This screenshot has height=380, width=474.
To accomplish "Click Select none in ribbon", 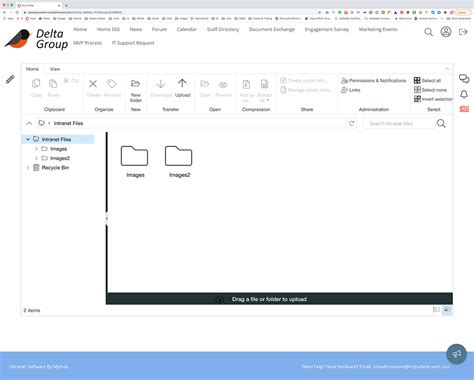I will (x=430, y=90).
